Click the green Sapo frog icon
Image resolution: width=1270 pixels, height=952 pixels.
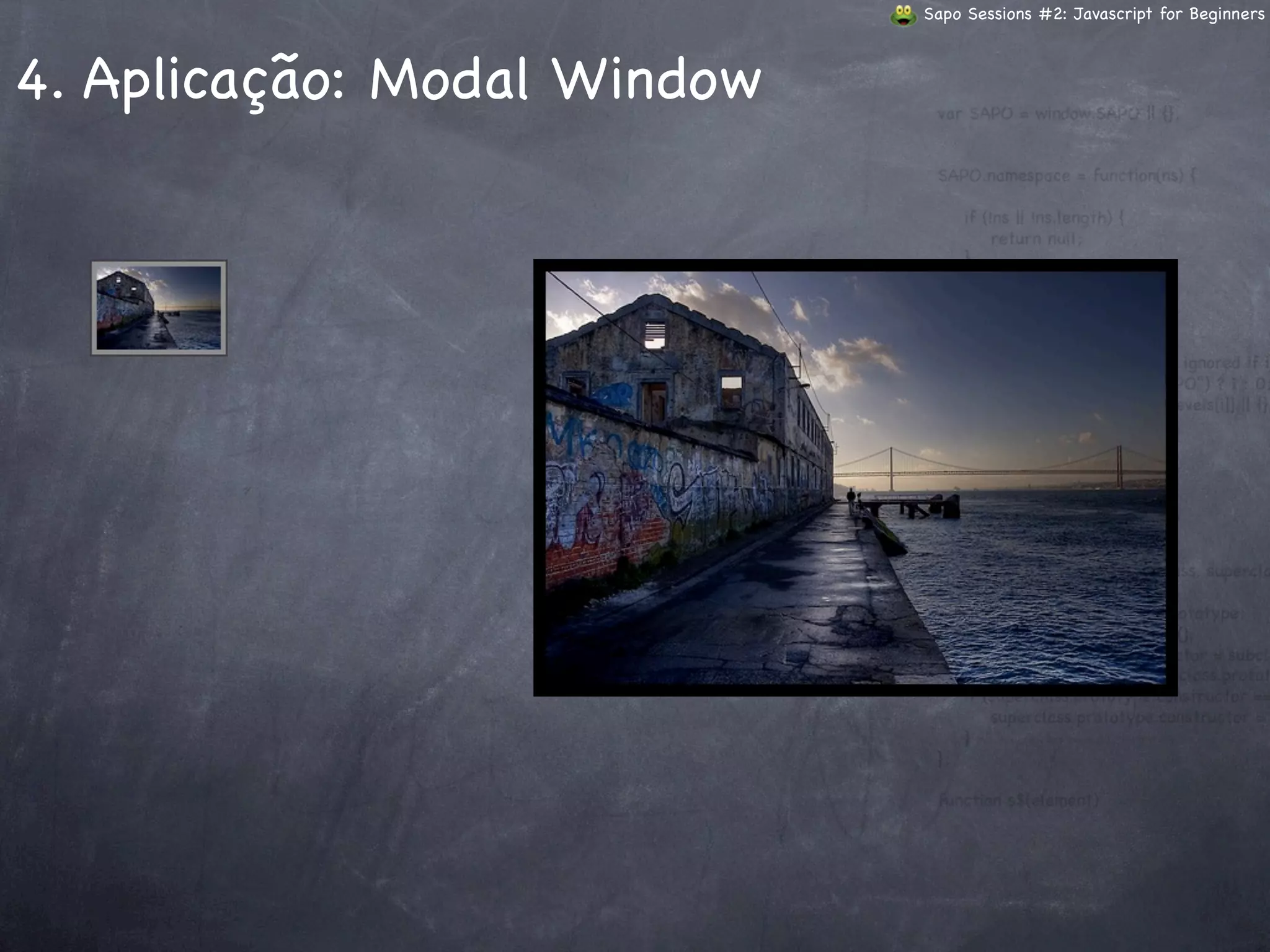903,15
